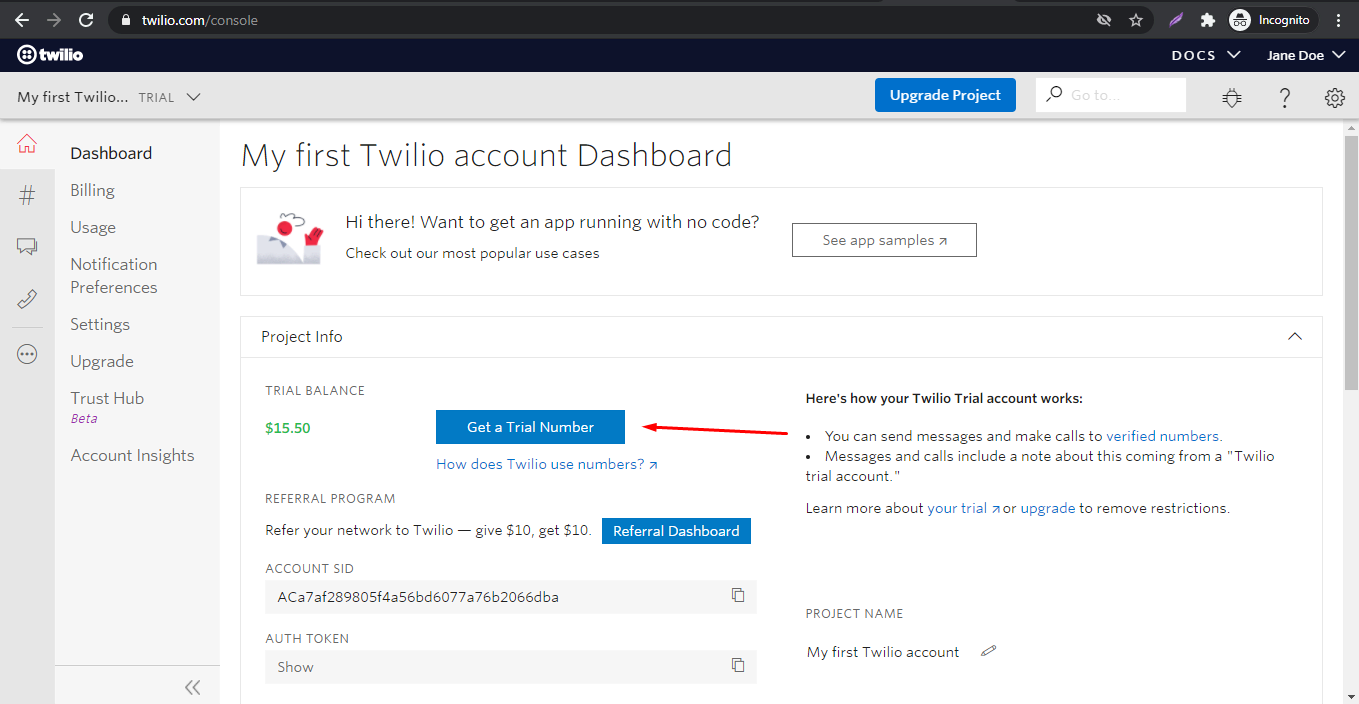Open All Products ellipsis icon
Screen dimensions: 1359x704
(x=27, y=354)
